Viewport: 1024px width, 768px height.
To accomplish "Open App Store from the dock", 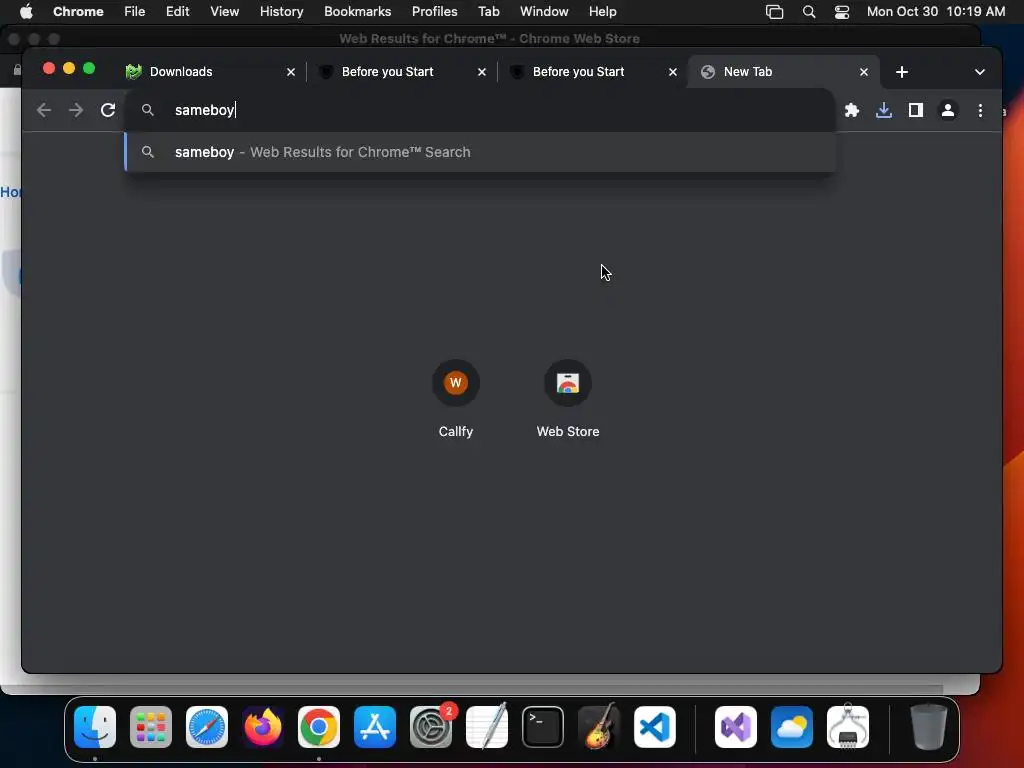I will tap(375, 727).
